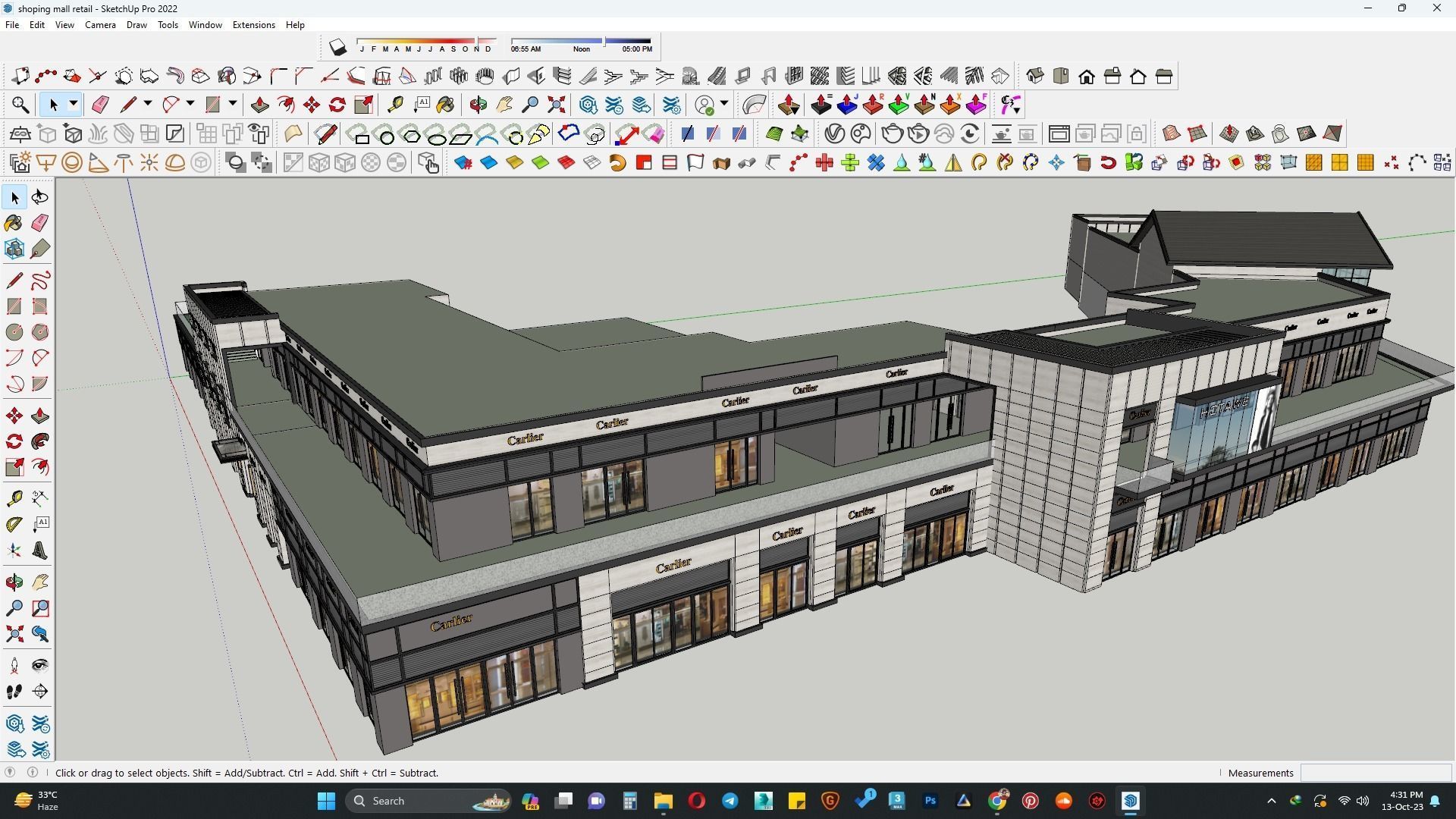Open the Select tool dropdown arrow
The image size is (1456, 819).
(74, 104)
